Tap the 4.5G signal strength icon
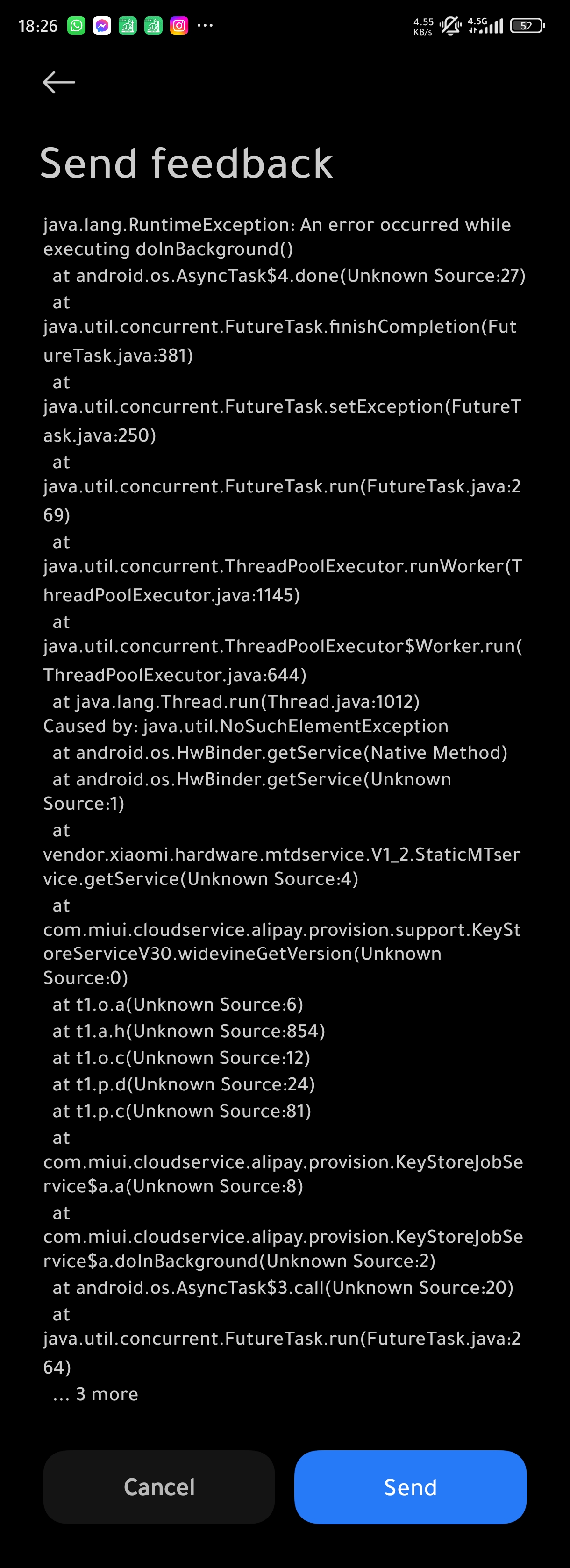Viewport: 570px width, 1568px height. point(485,26)
